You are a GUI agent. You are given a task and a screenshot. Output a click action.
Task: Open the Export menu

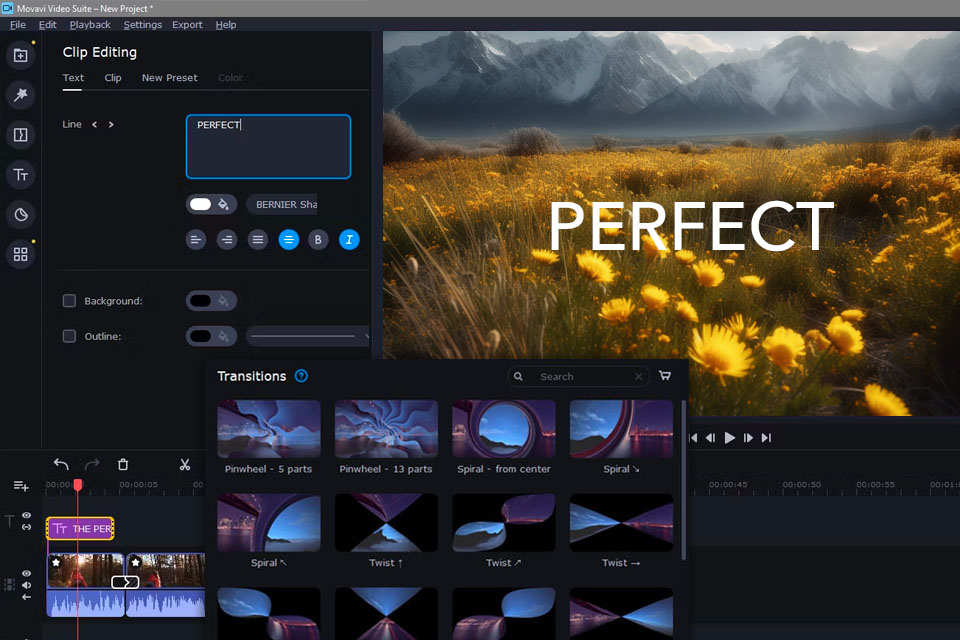187,24
